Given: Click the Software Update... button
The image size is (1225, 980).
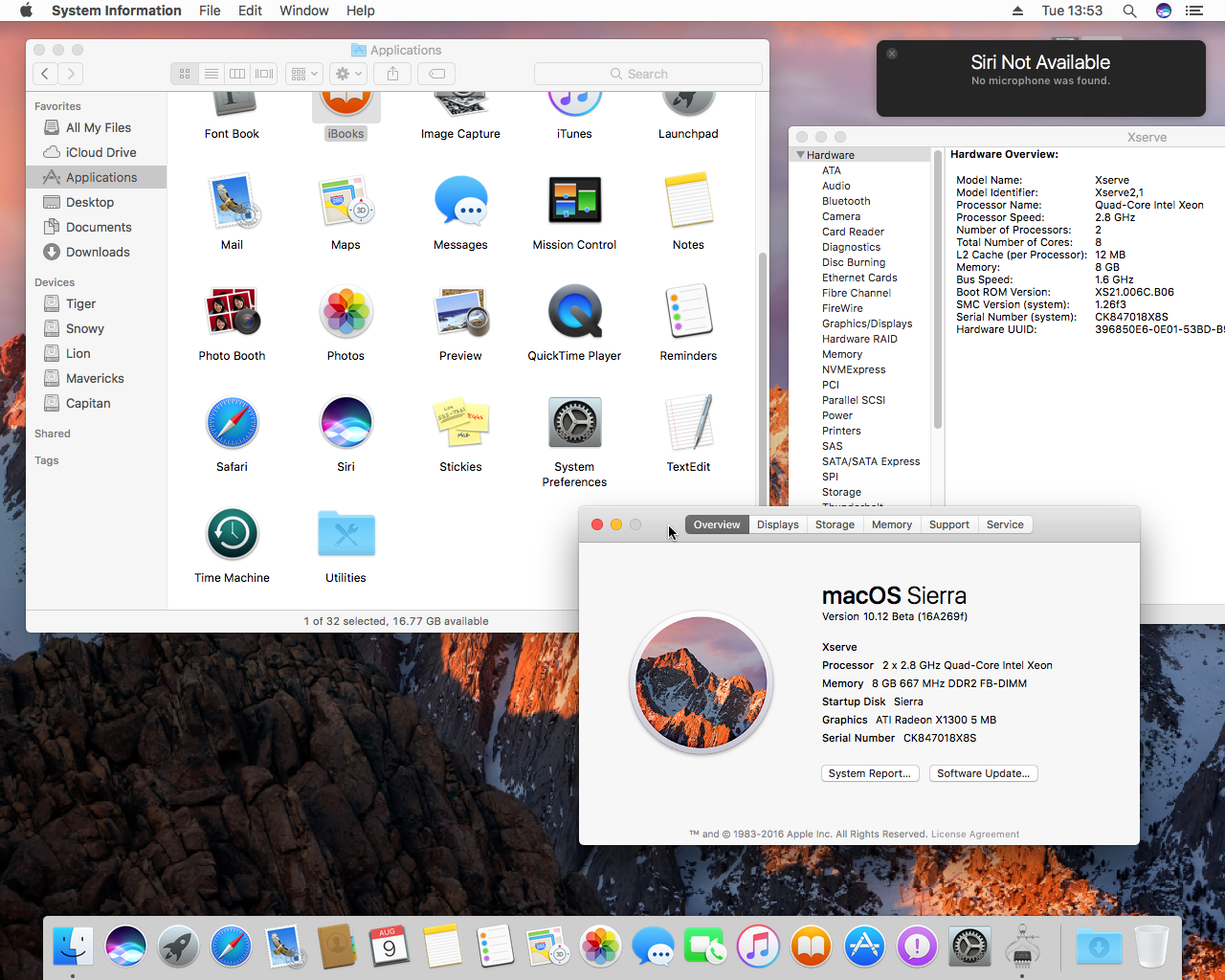Looking at the screenshot, I should pyautogui.click(x=984, y=773).
